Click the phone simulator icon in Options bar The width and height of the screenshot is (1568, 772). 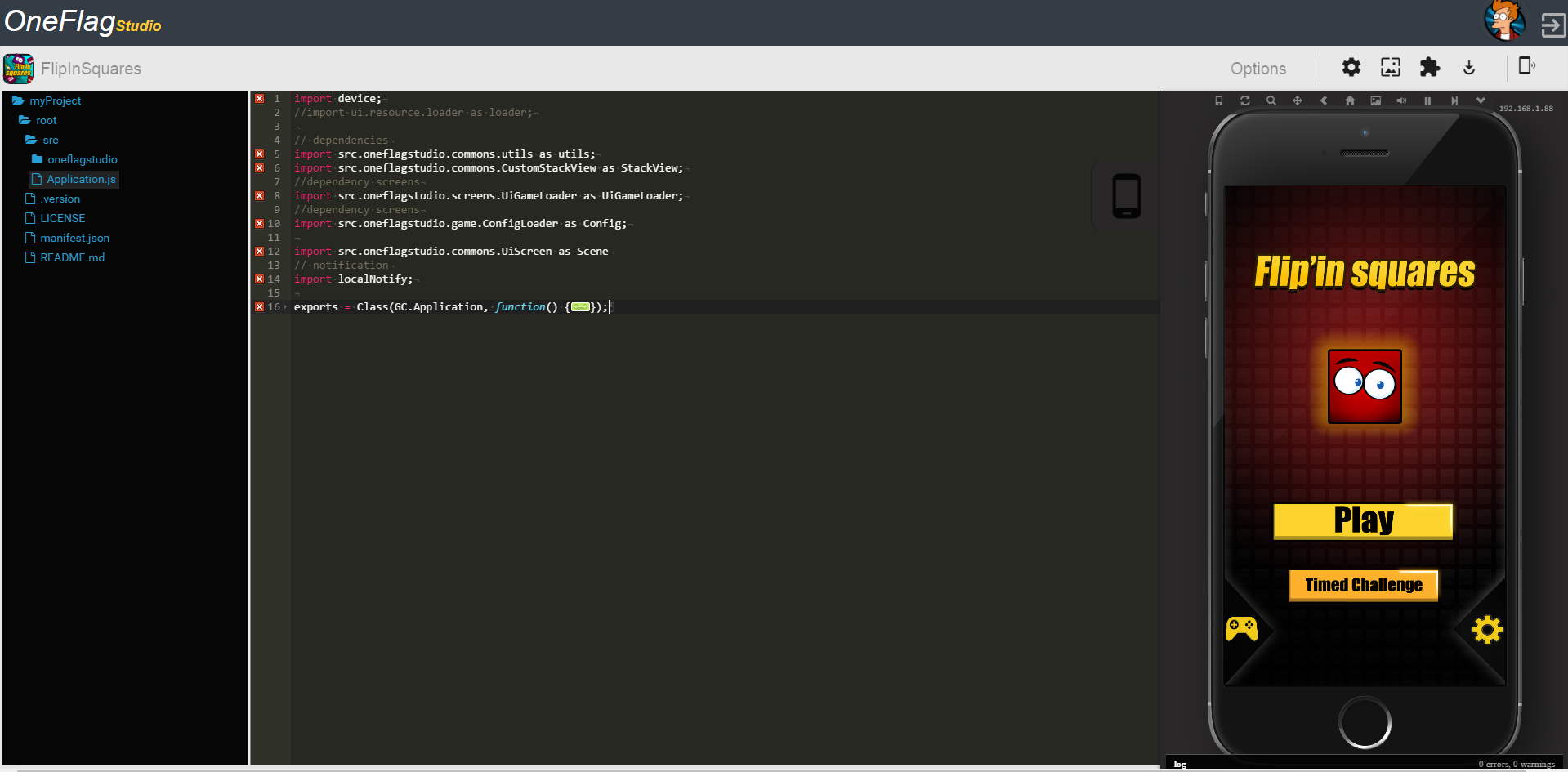(x=1526, y=66)
